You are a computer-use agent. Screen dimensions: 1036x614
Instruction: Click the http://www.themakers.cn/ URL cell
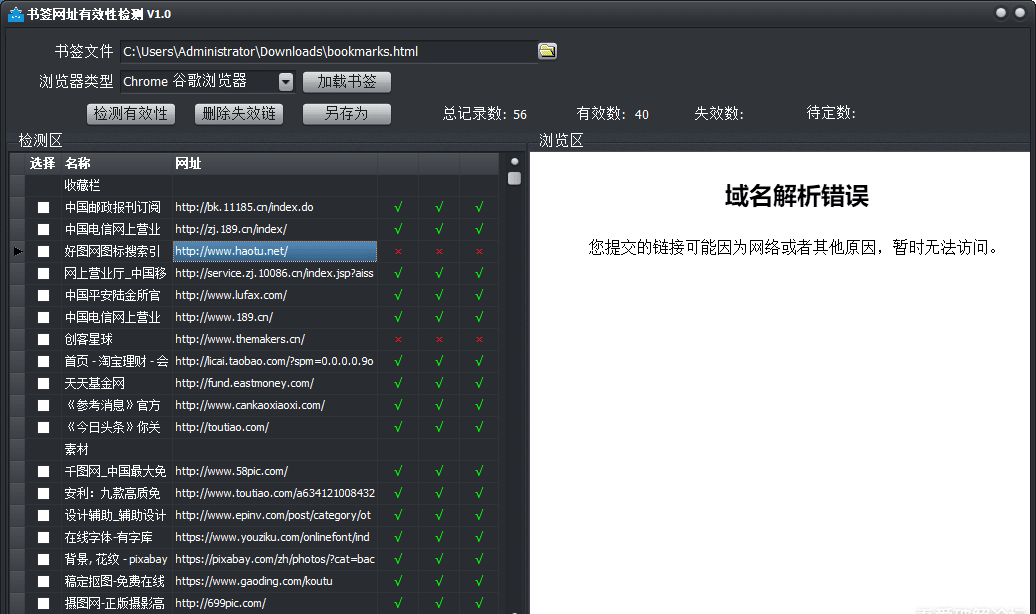[x=275, y=339]
